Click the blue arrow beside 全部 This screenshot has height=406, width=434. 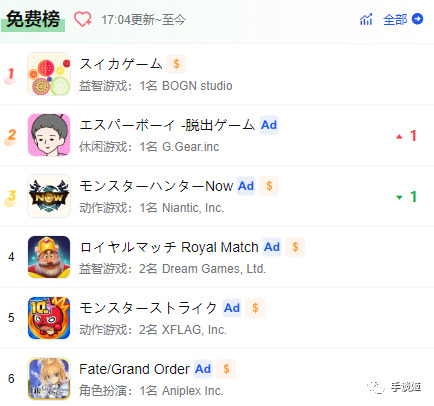pyautogui.click(x=417, y=19)
